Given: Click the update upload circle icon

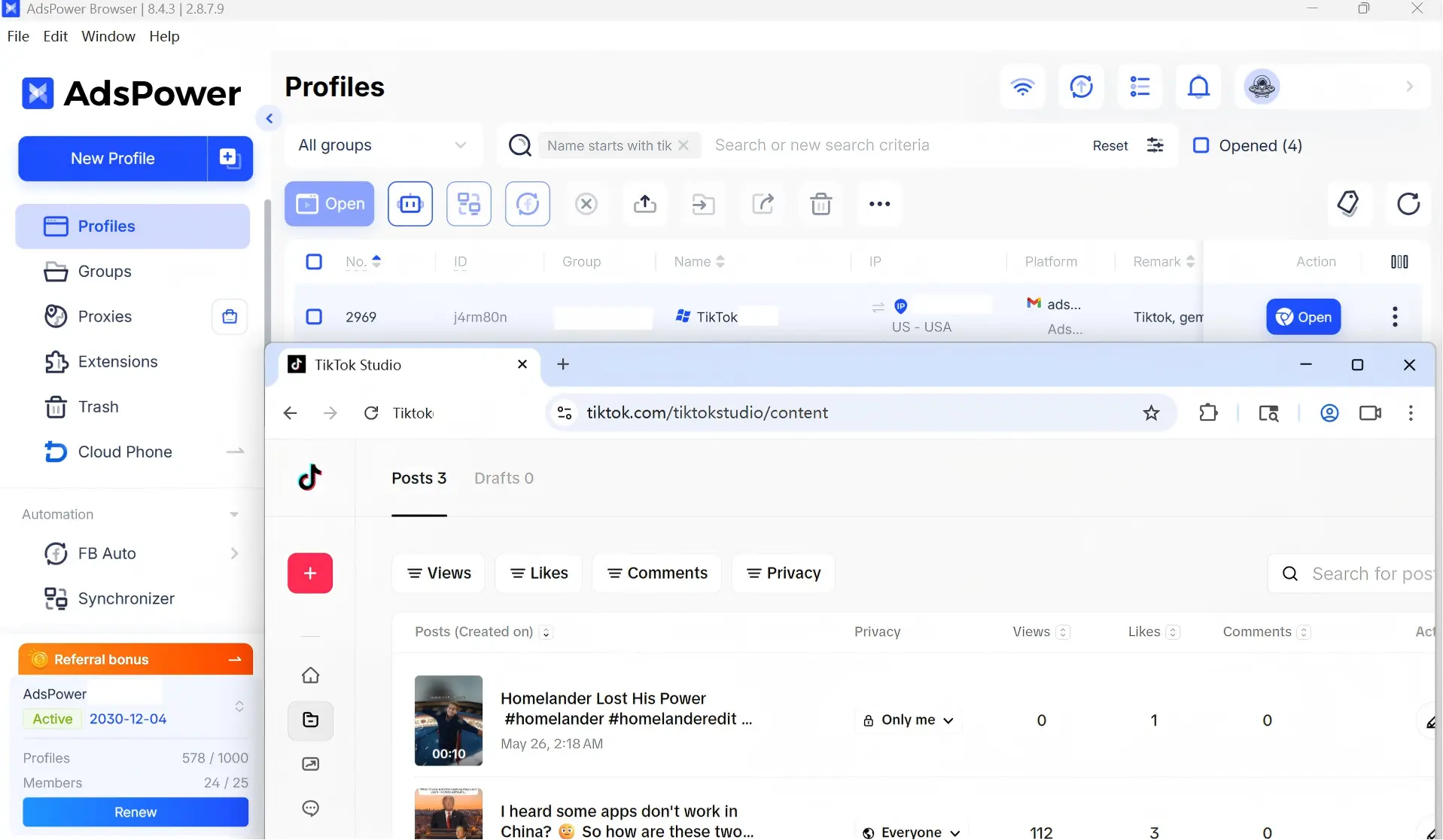Looking at the screenshot, I should (x=1081, y=87).
